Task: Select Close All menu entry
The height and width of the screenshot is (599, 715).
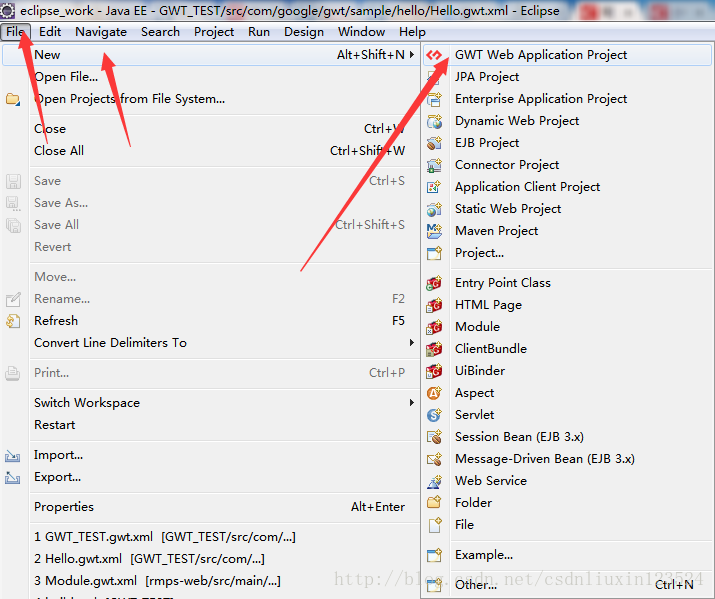Action: 211,151
